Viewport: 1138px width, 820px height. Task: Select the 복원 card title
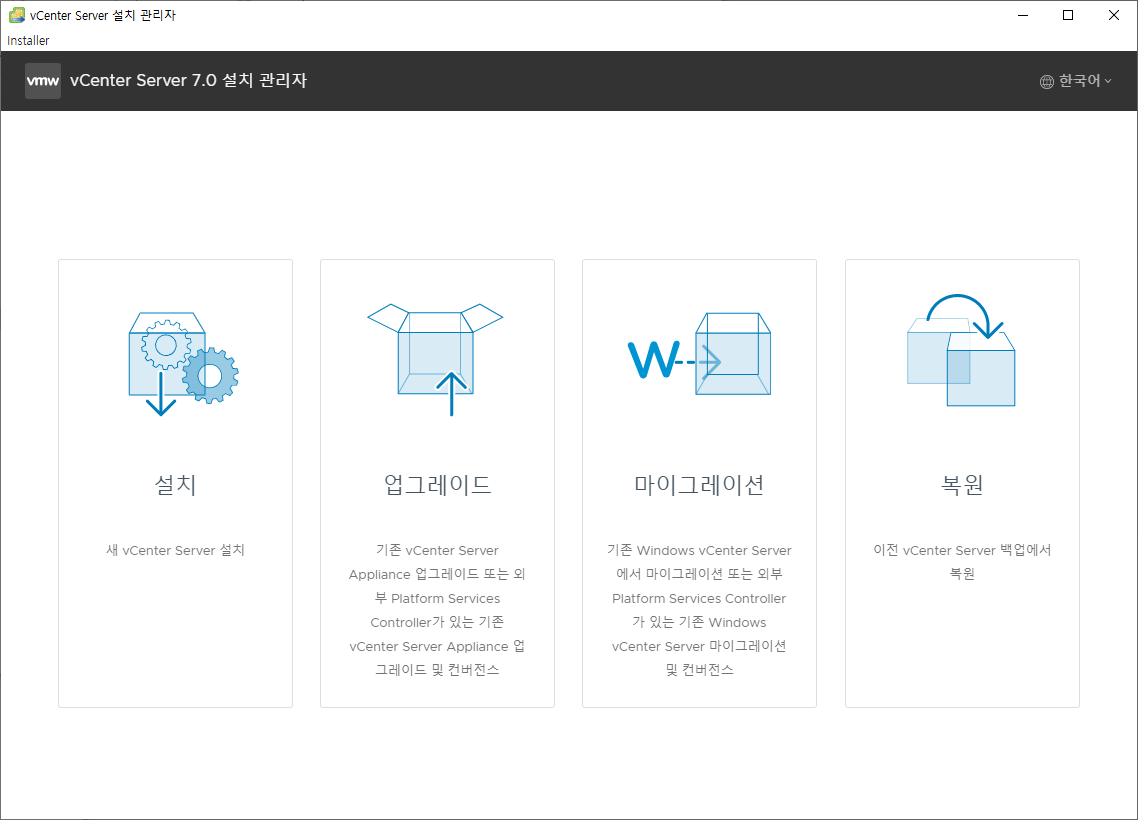(962, 484)
